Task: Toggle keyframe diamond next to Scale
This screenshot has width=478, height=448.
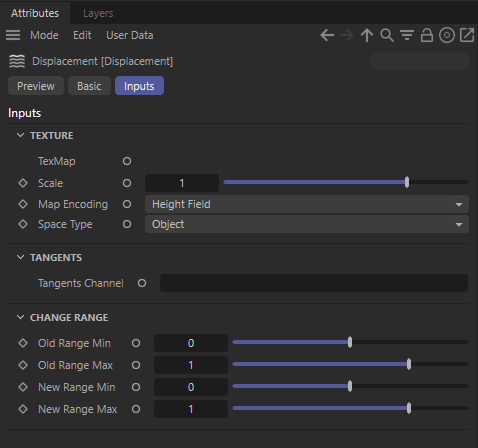Action: (23, 183)
